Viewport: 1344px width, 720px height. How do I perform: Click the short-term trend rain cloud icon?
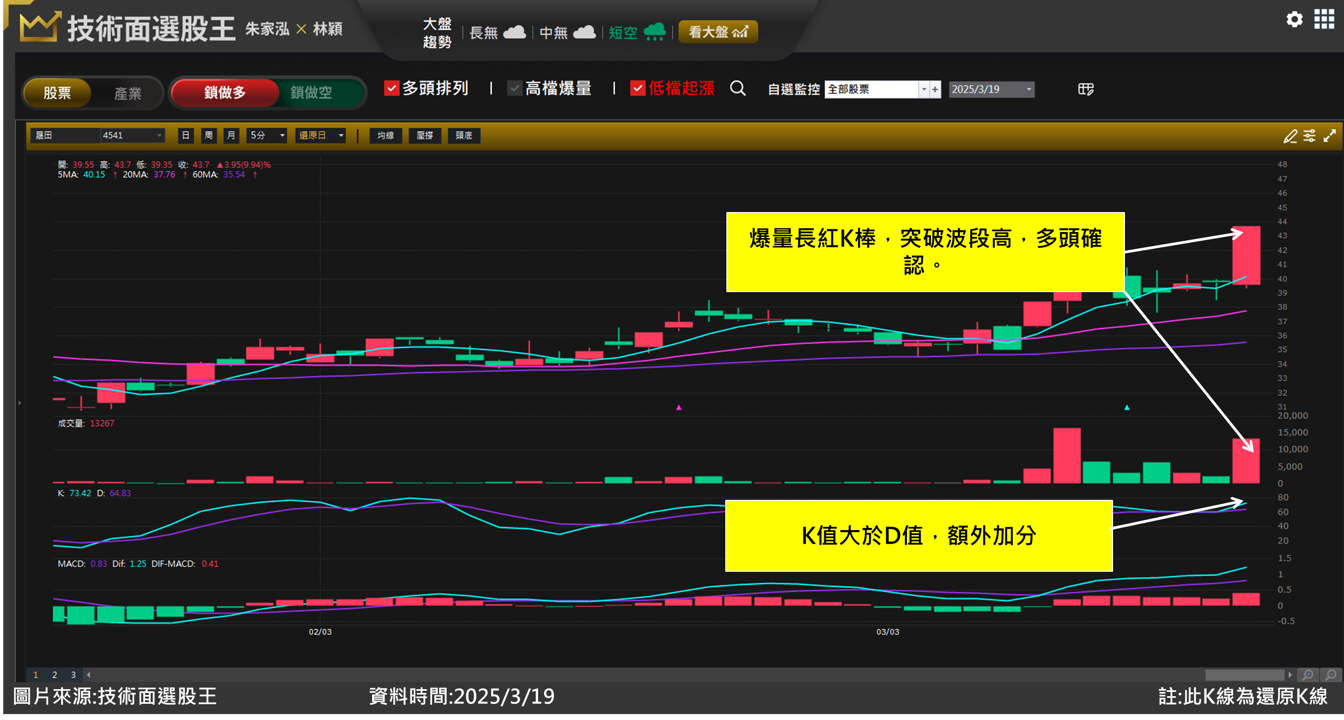coord(655,32)
